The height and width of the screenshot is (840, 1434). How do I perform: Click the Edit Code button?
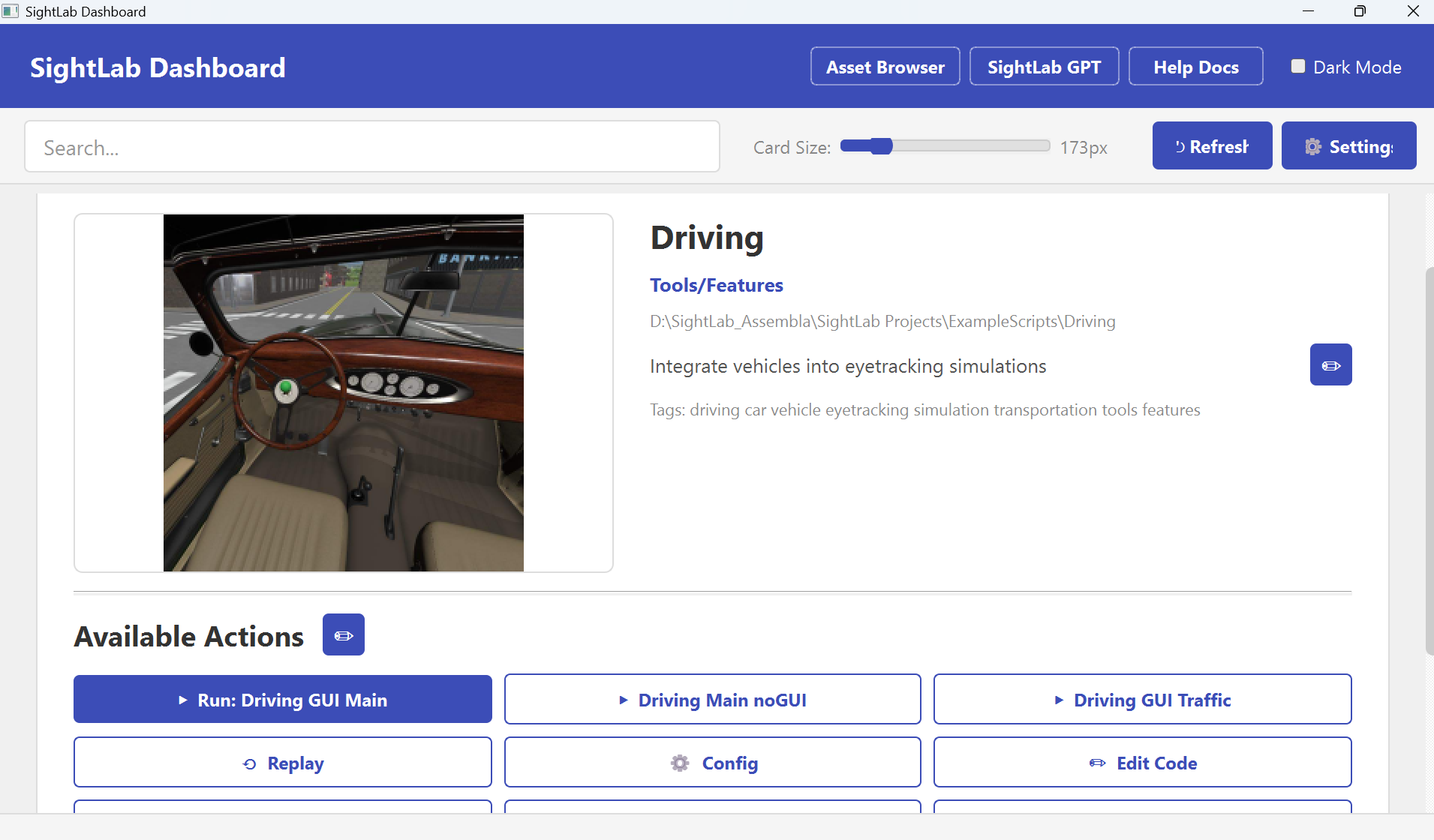(x=1142, y=763)
